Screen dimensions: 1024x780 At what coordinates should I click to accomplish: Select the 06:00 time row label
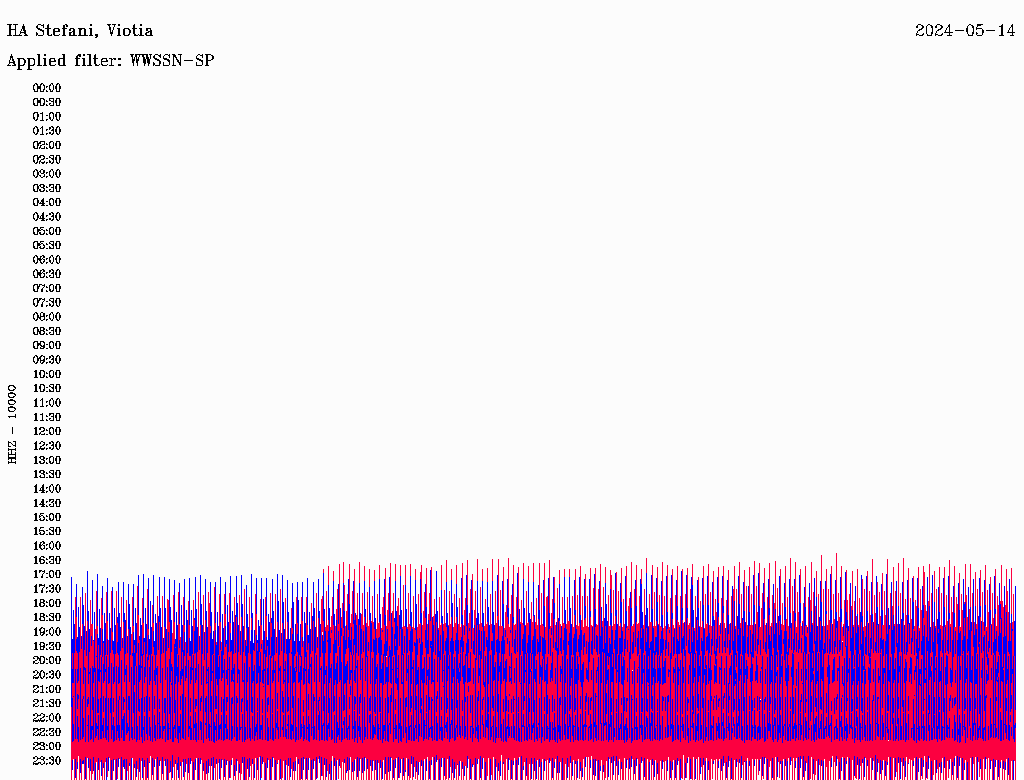point(47,260)
